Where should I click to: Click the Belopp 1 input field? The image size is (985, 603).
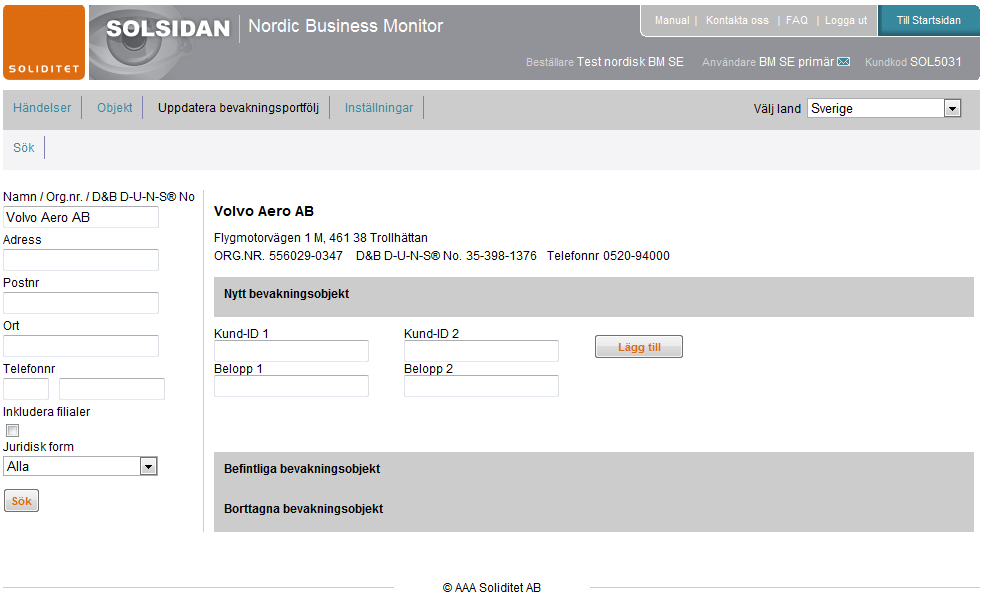pyautogui.click(x=291, y=386)
